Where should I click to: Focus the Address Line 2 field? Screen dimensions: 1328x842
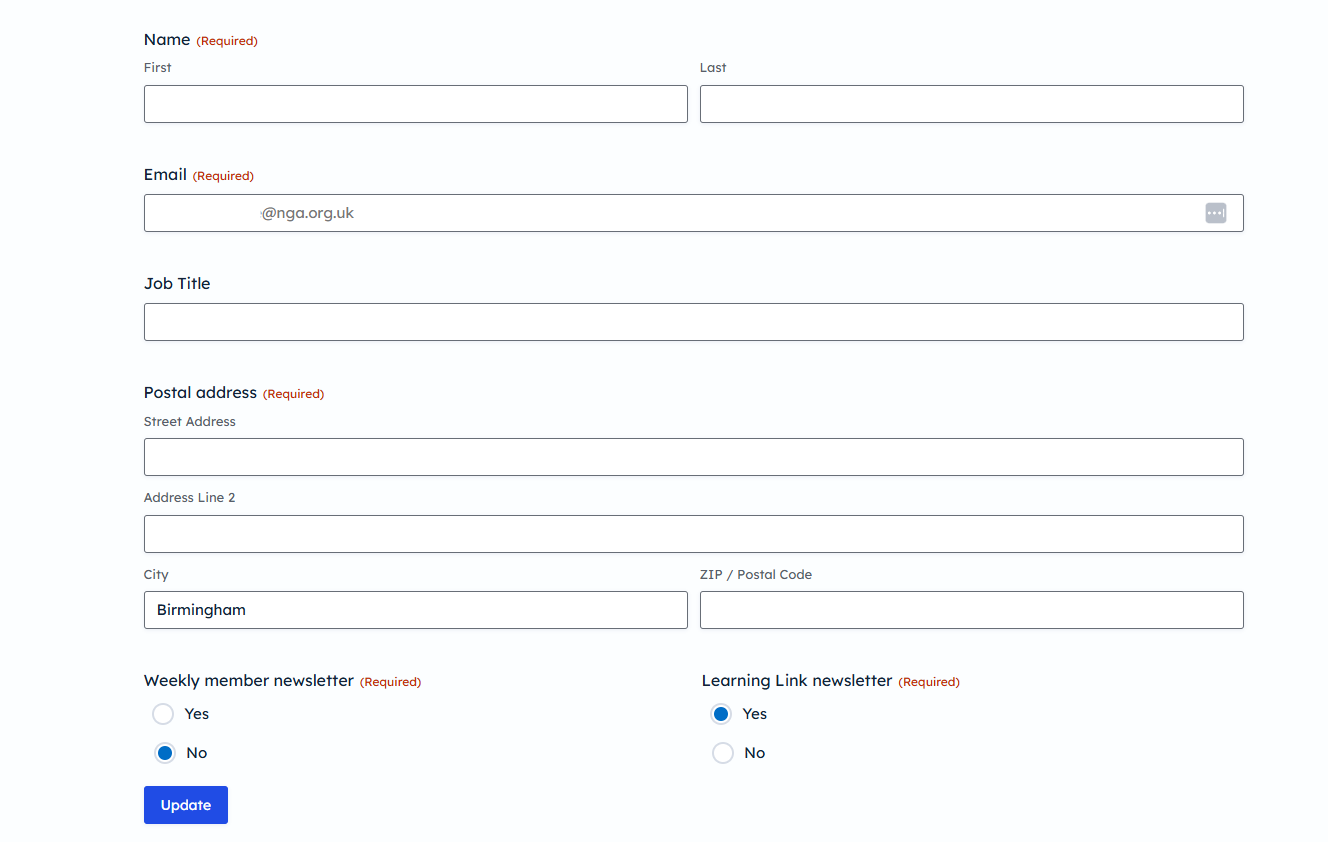[x=693, y=534]
